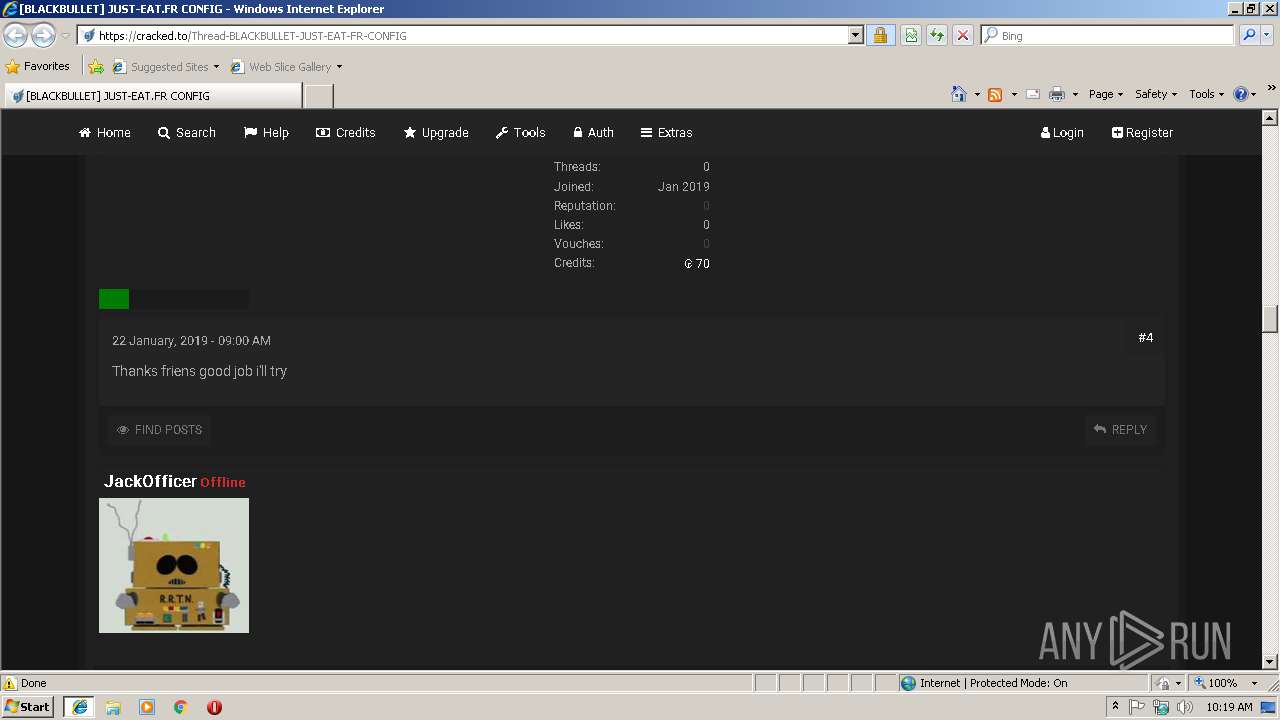
Task: Show hidden tray icons arrow
Action: pyautogui.click(x=1115, y=707)
